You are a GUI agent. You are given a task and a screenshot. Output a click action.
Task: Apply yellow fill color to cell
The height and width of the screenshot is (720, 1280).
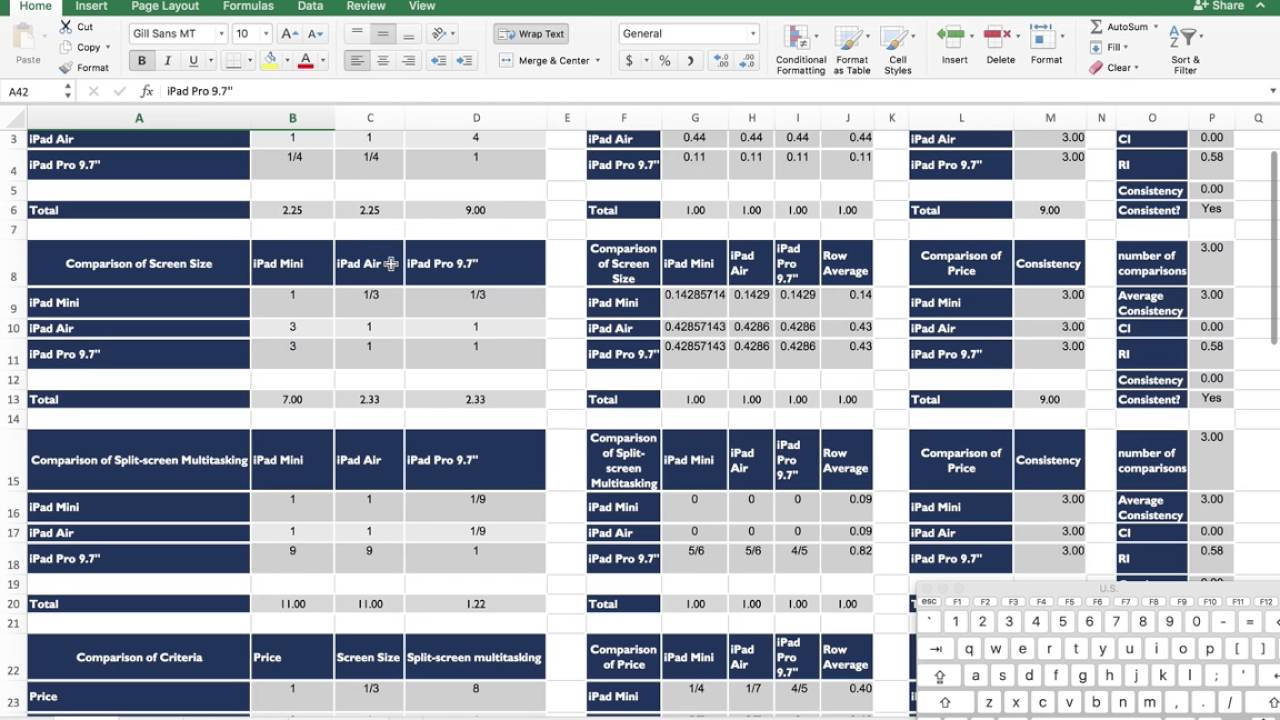point(269,61)
